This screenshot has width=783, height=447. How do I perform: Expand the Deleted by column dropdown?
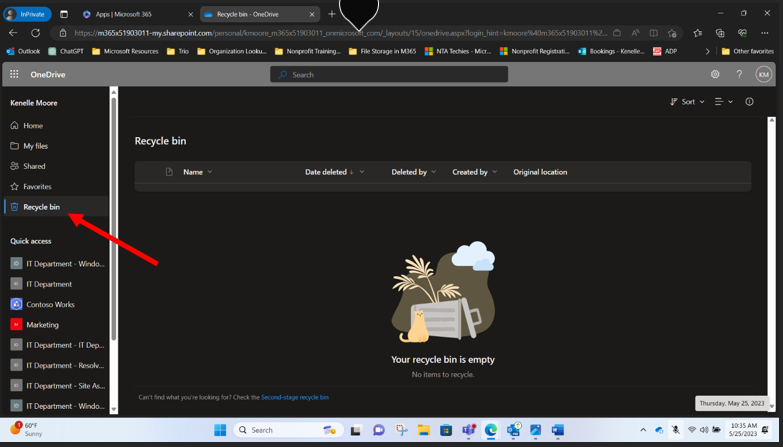433,172
